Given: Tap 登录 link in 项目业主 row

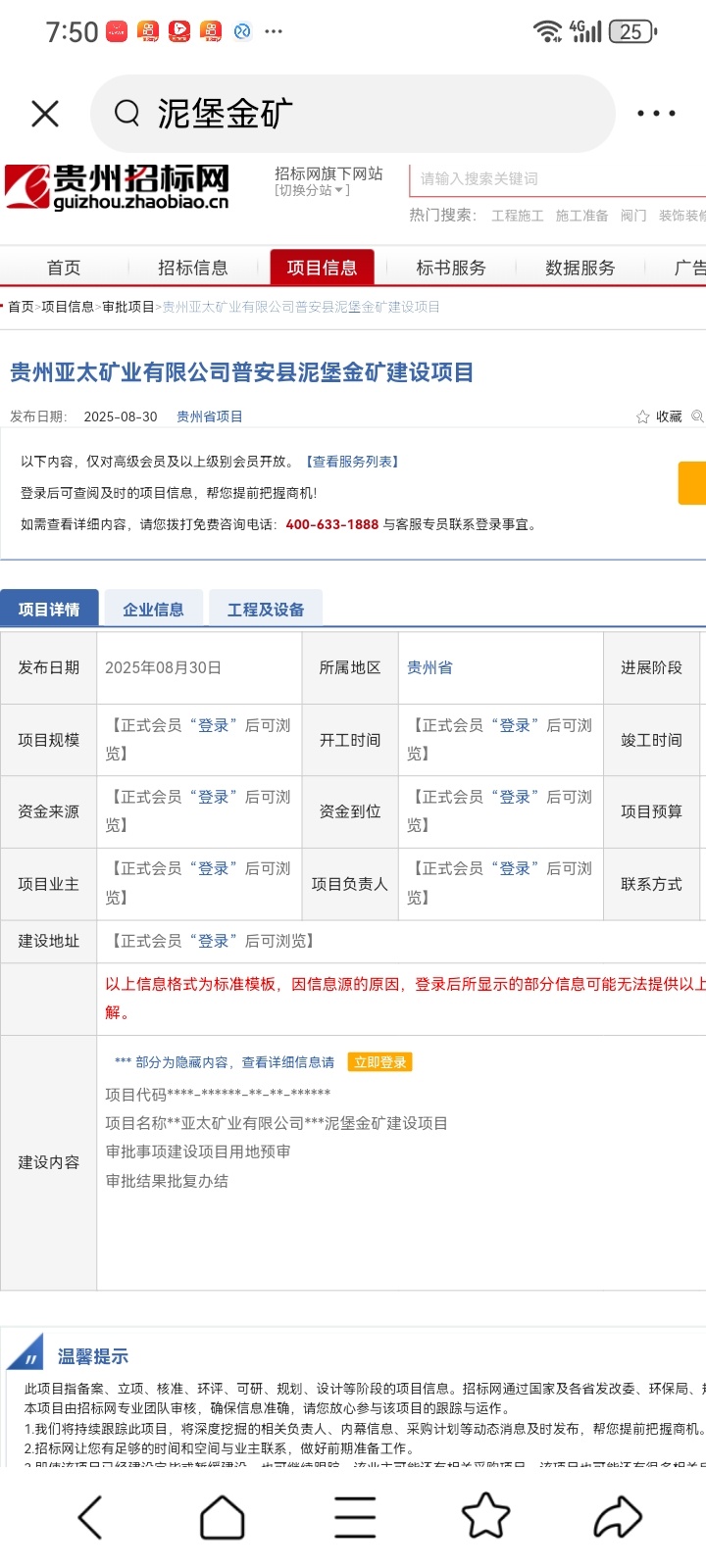Looking at the screenshot, I should pos(213,868).
